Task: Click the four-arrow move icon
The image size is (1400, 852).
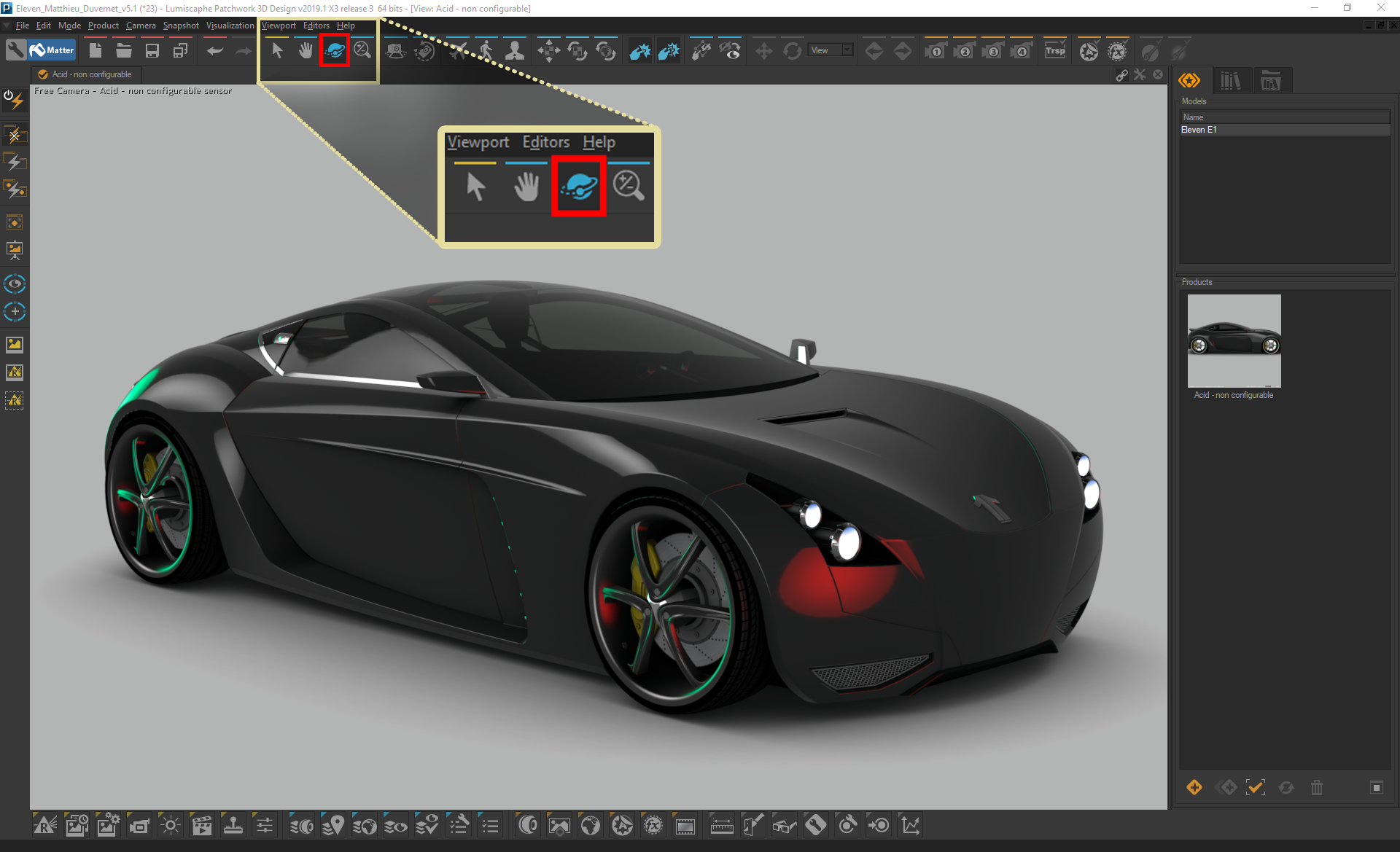Action: click(548, 50)
